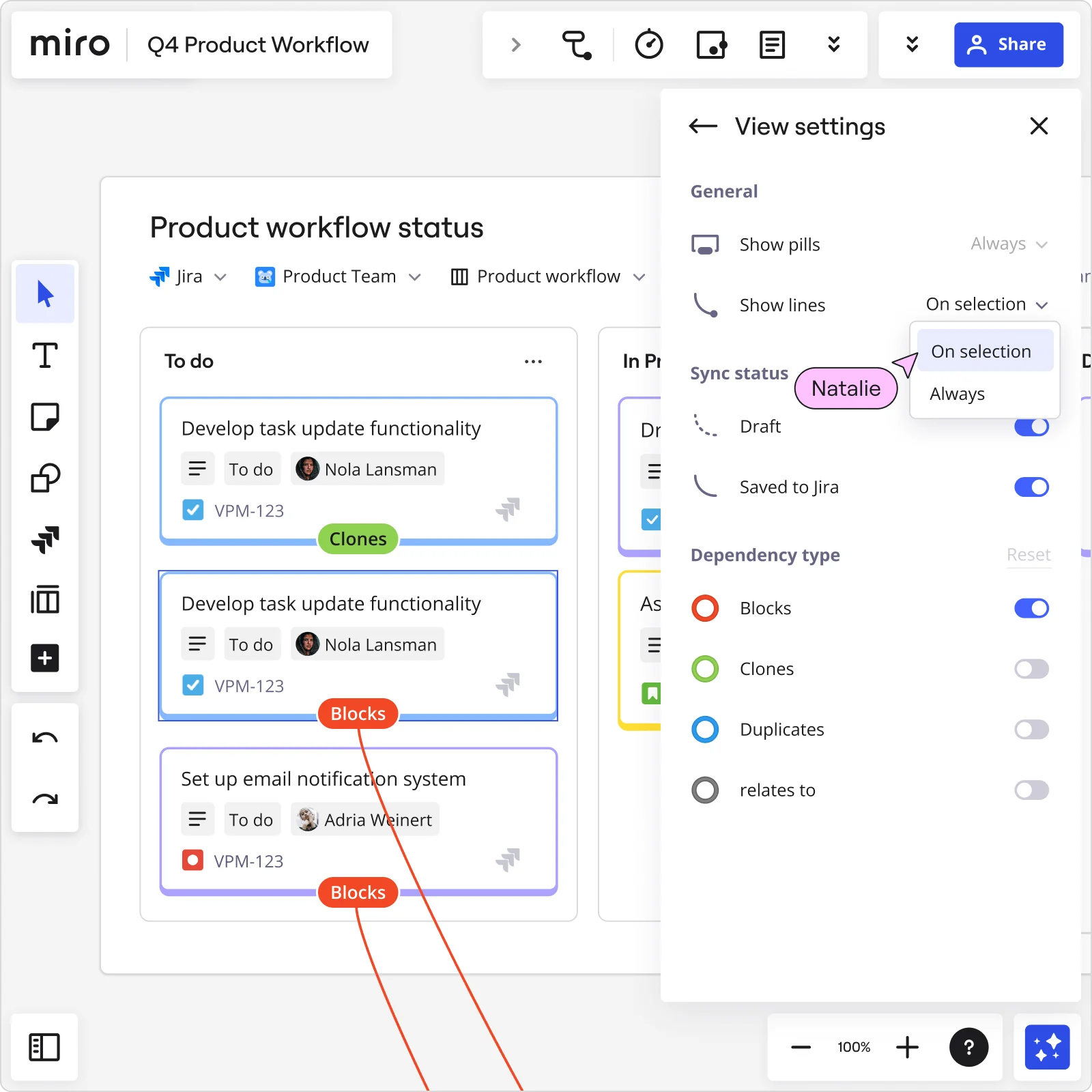
Task: Open the Product Team dropdown
Action: coord(338,276)
